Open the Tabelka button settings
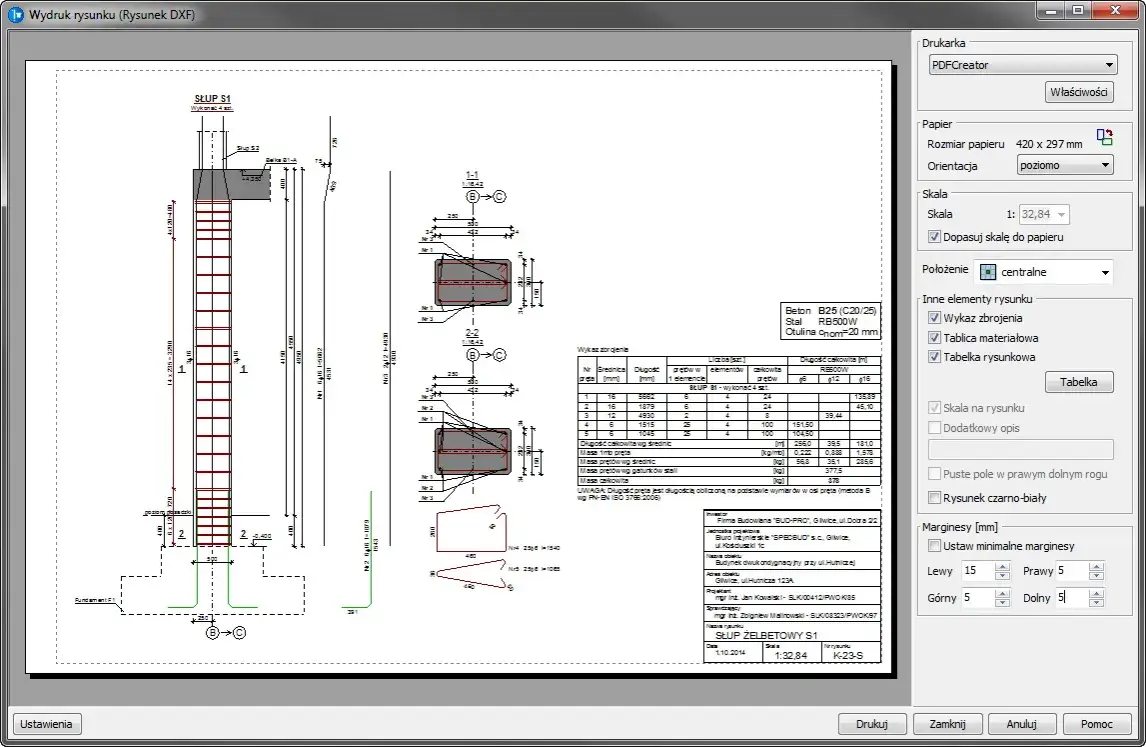 (x=1078, y=382)
